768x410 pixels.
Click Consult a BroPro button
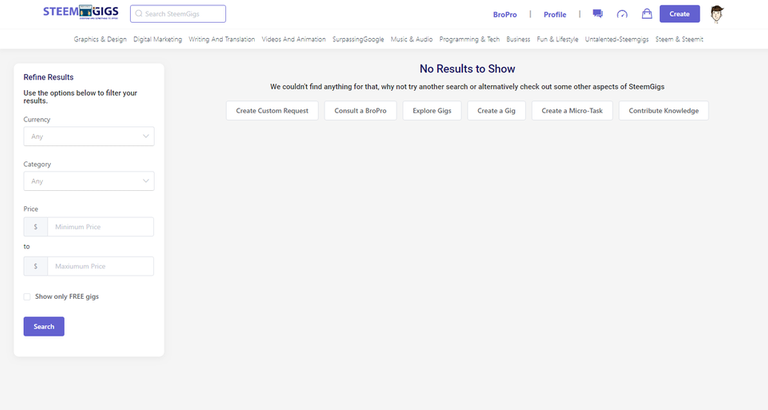pyautogui.click(x=360, y=111)
